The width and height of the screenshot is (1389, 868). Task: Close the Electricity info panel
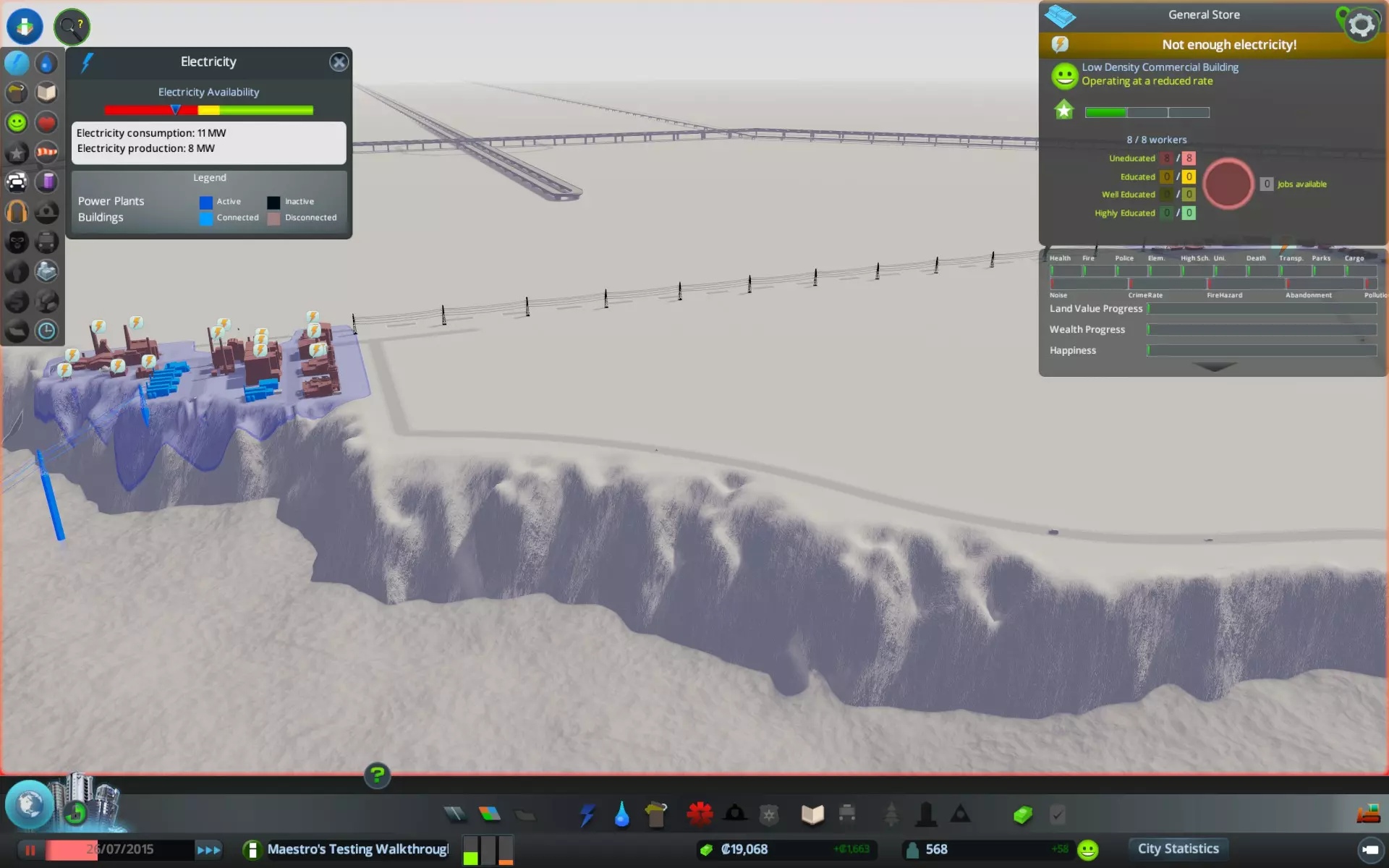click(339, 62)
